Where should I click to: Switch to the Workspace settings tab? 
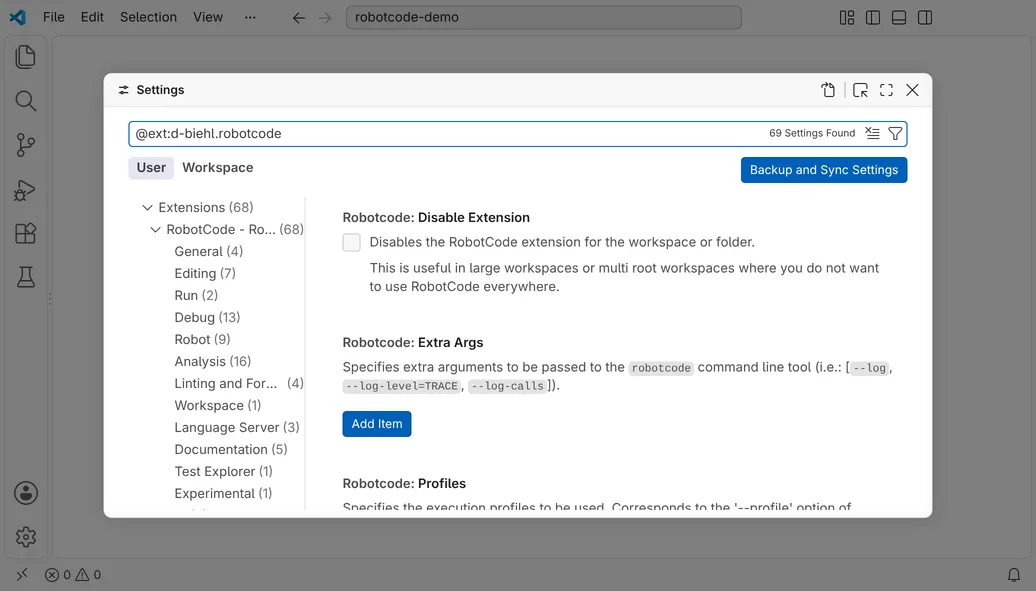[217, 168]
